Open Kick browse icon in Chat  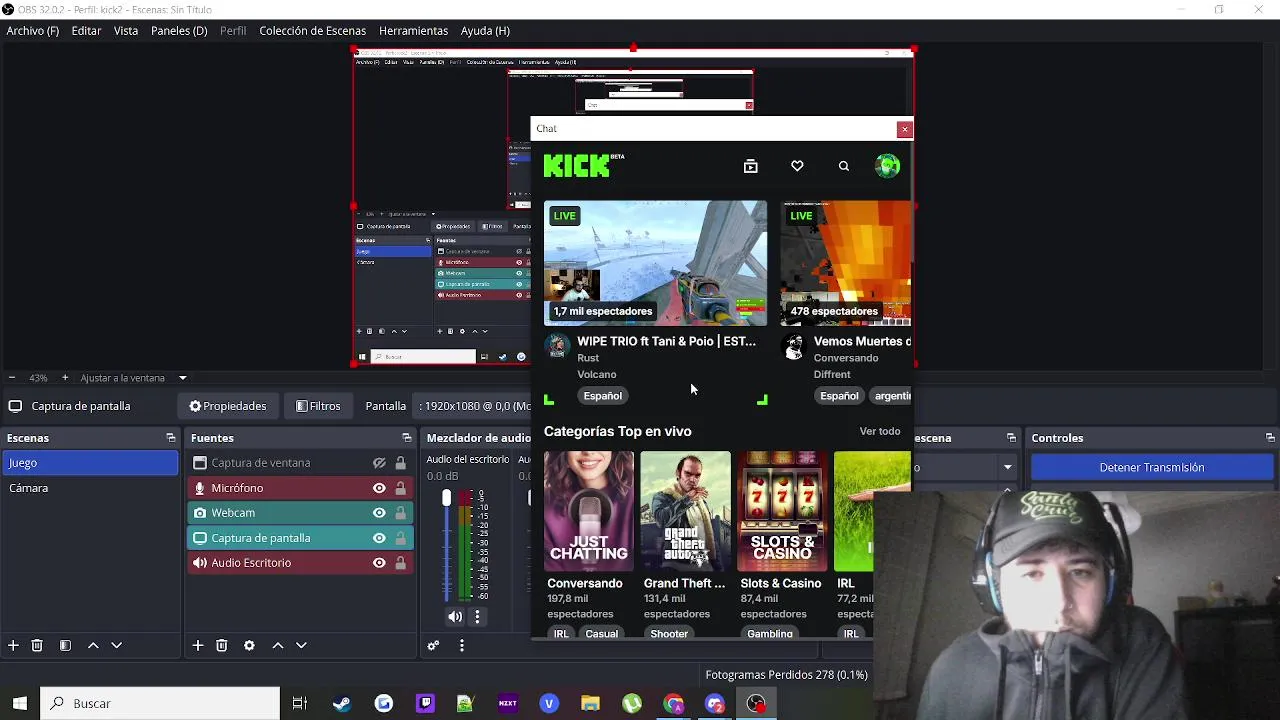(751, 166)
